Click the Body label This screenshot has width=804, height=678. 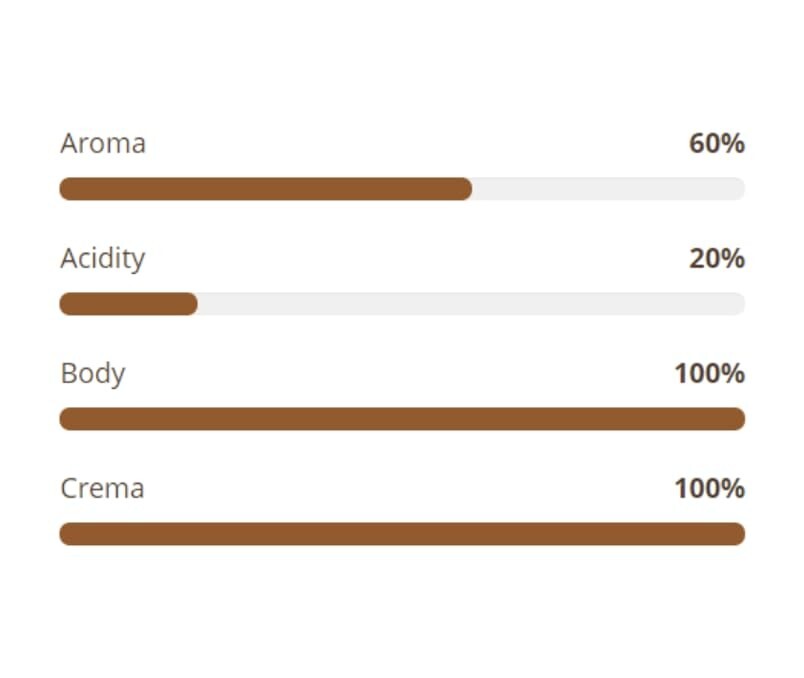[x=93, y=374]
